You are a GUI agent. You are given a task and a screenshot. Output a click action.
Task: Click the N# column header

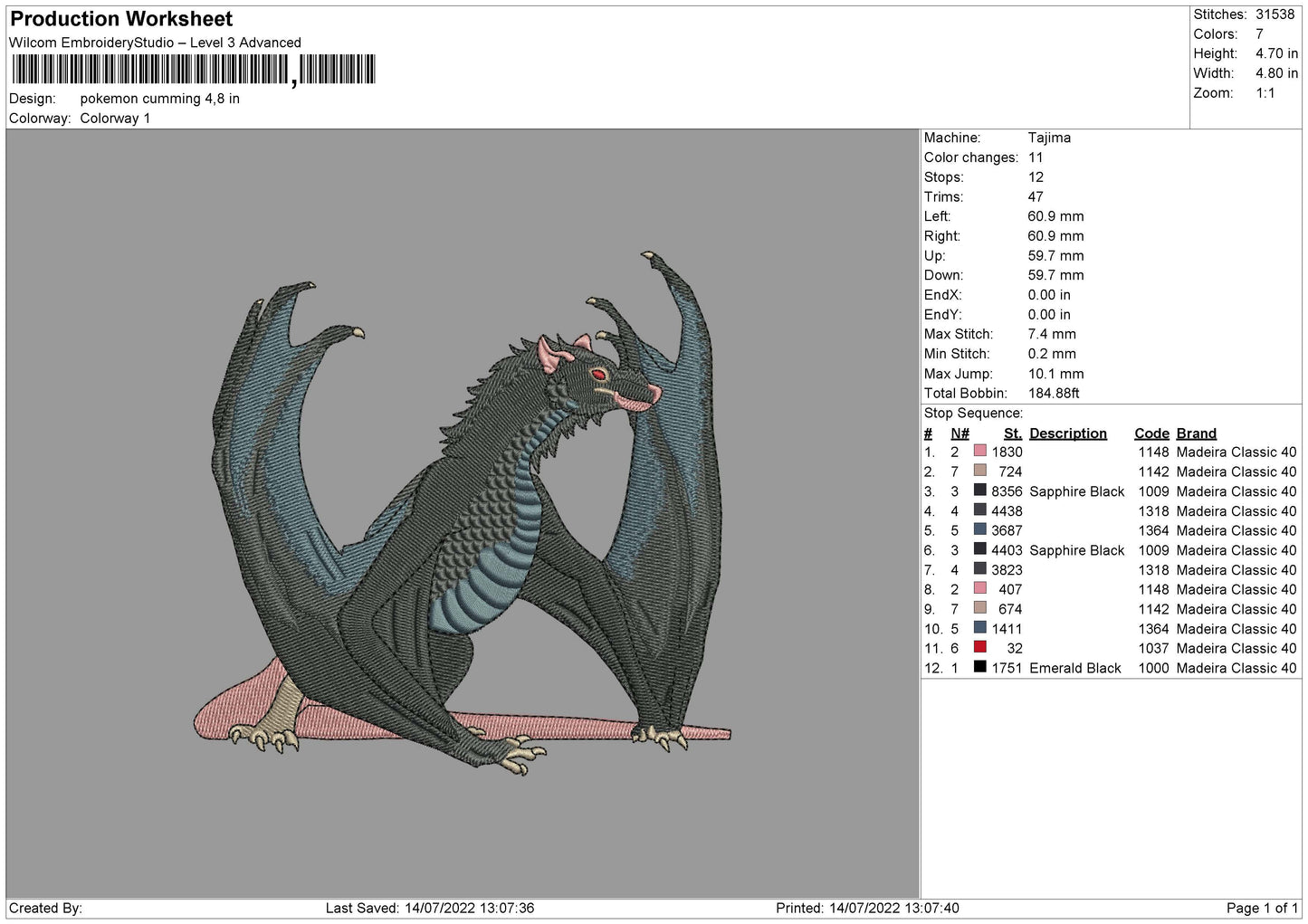coord(960,433)
